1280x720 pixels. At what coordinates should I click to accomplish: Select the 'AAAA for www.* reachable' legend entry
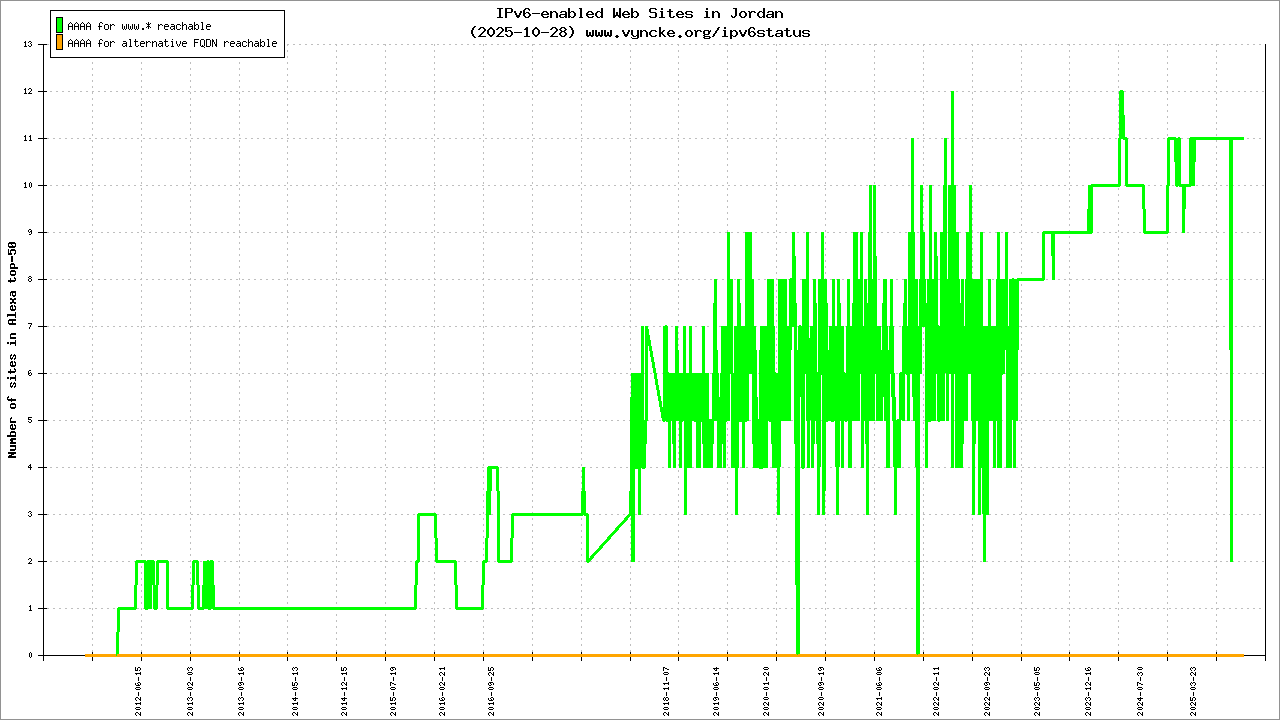point(139,26)
